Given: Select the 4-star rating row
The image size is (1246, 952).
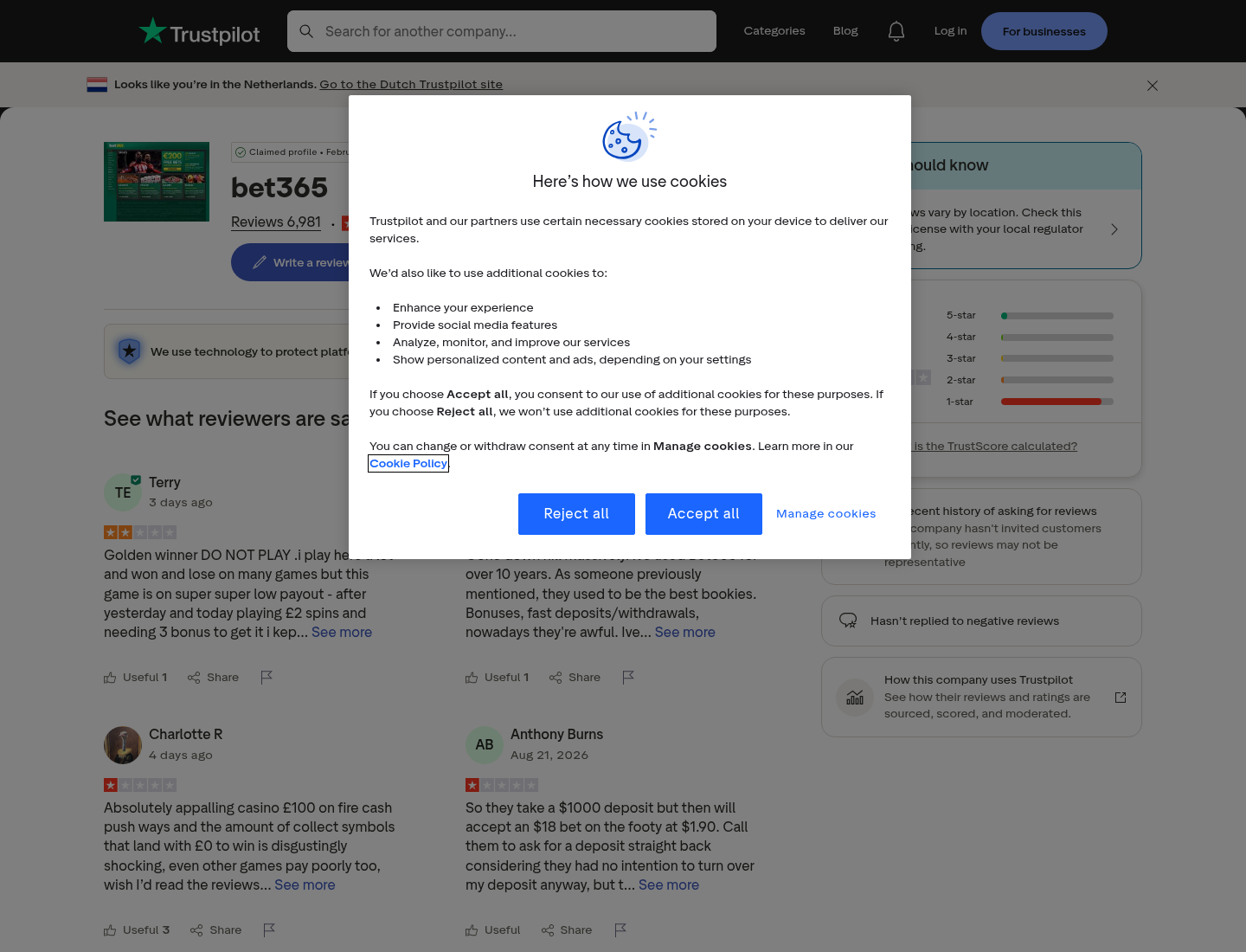Looking at the screenshot, I should click(1030, 338).
